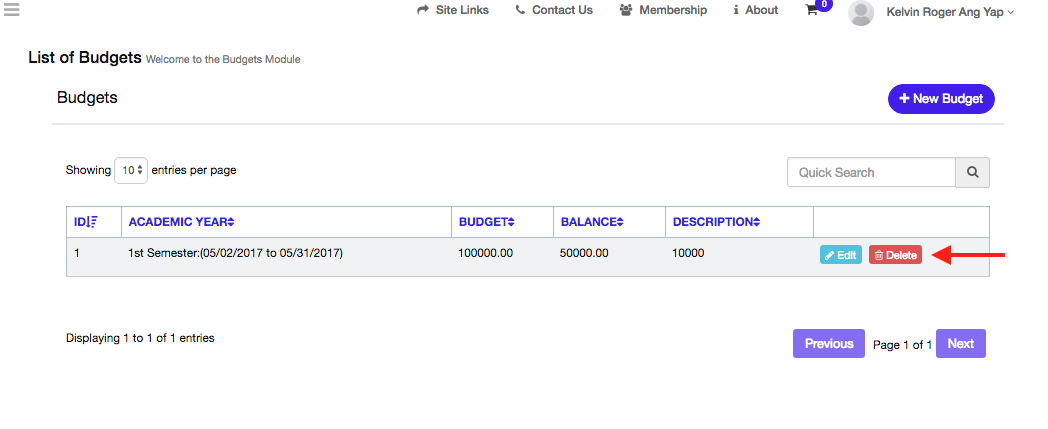Expand Kelvin Roger Ang Yap user menu
Image resolution: width=1048 pixels, height=429 pixels.
tap(950, 12)
